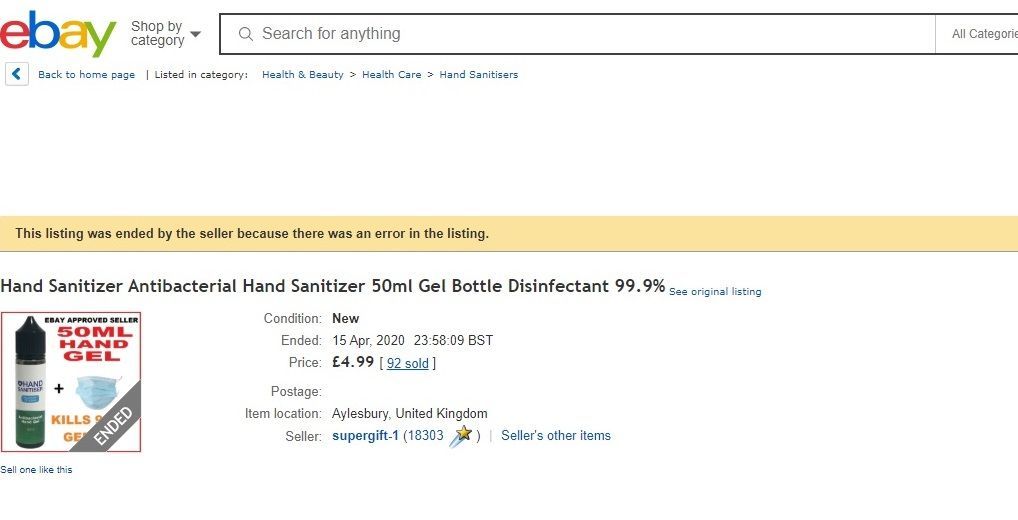Open Health & Beauty breadcrumb
The image size is (1018, 520).
pyautogui.click(x=303, y=75)
